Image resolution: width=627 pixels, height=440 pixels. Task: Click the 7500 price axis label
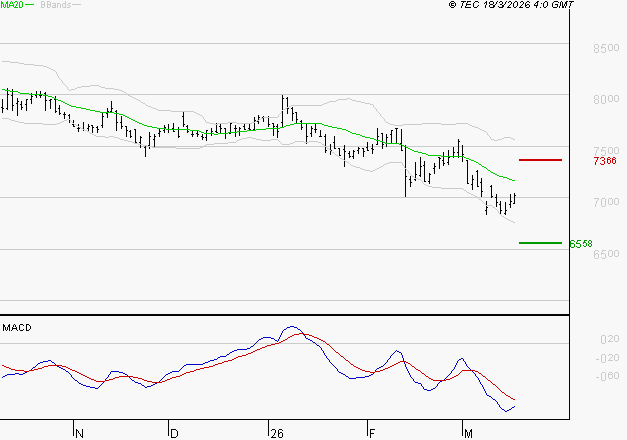pos(606,150)
